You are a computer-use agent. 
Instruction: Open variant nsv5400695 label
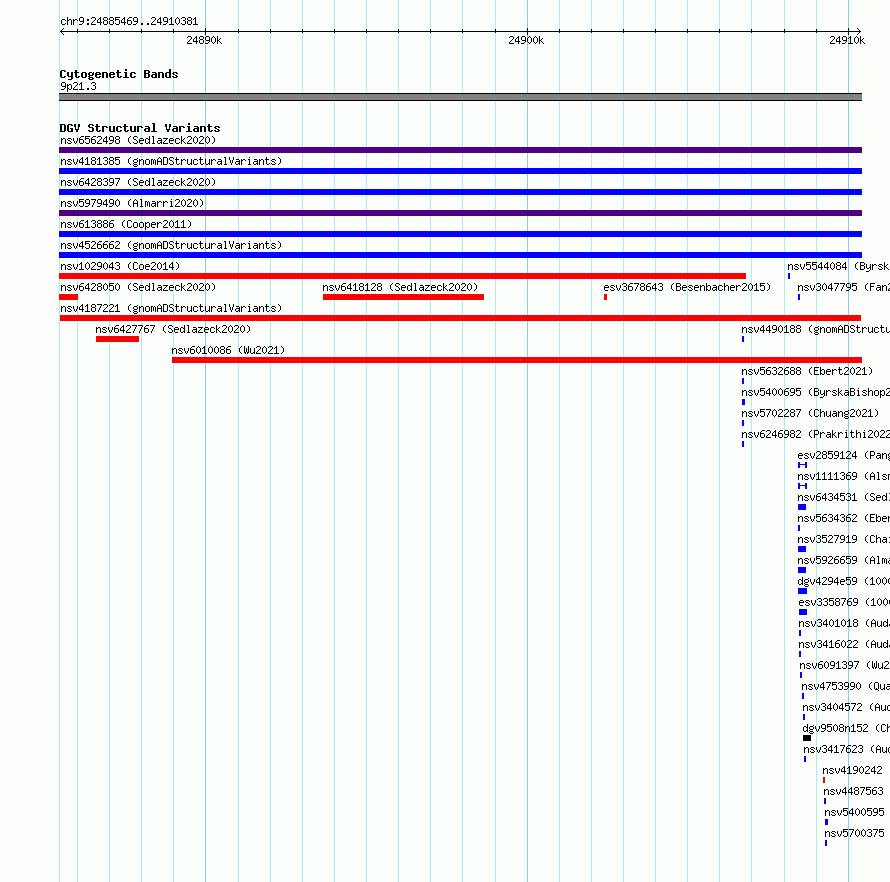815,392
